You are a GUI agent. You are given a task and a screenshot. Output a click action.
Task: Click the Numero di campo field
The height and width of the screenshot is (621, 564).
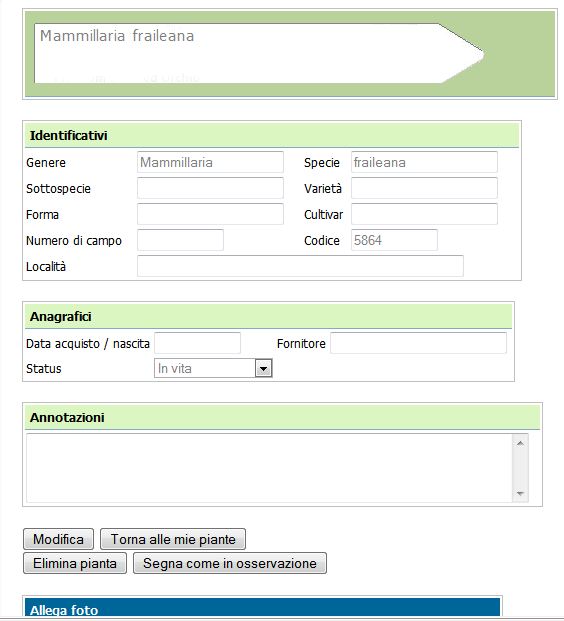(x=180, y=240)
